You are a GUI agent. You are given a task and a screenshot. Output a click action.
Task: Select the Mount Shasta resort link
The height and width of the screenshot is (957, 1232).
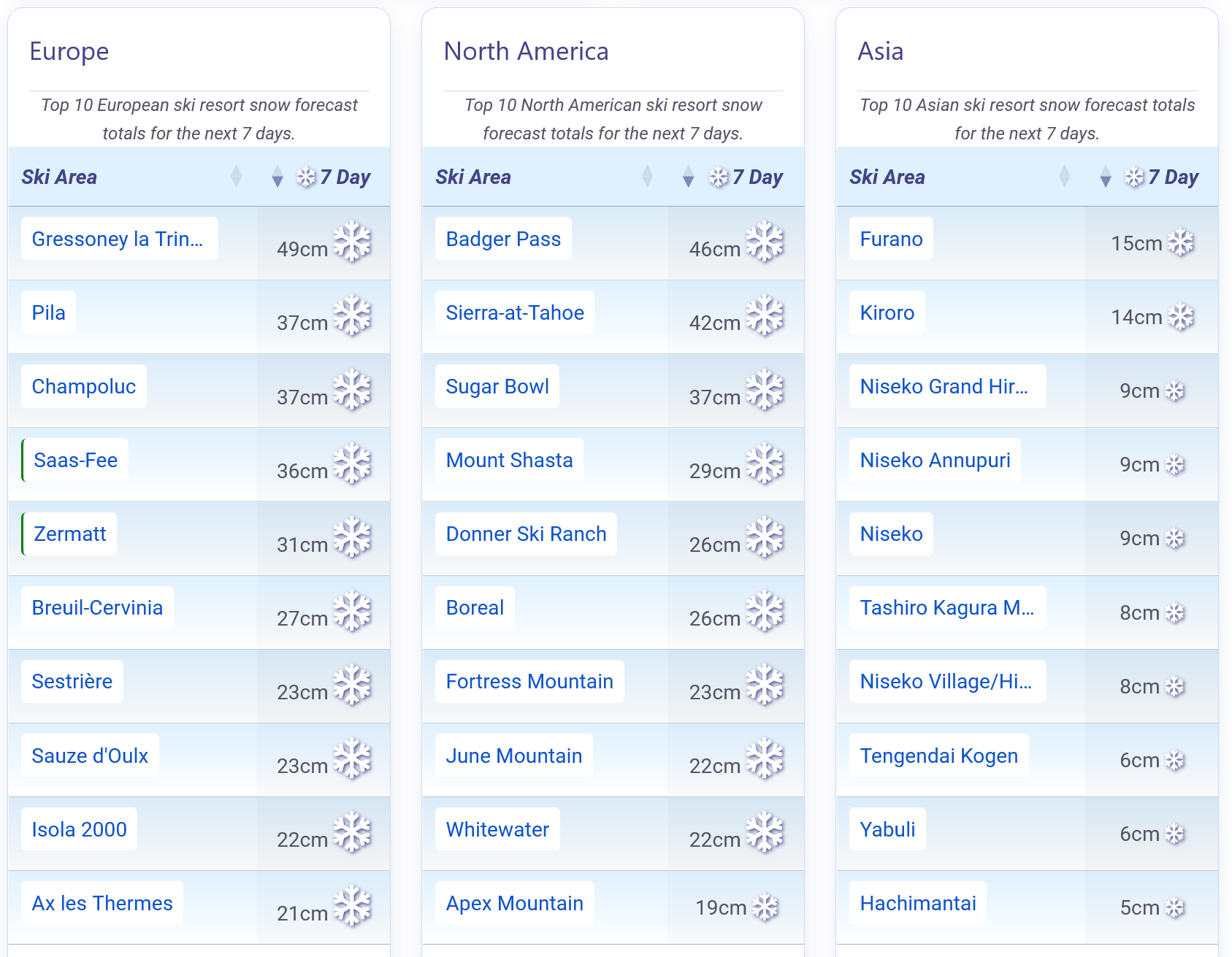509,460
